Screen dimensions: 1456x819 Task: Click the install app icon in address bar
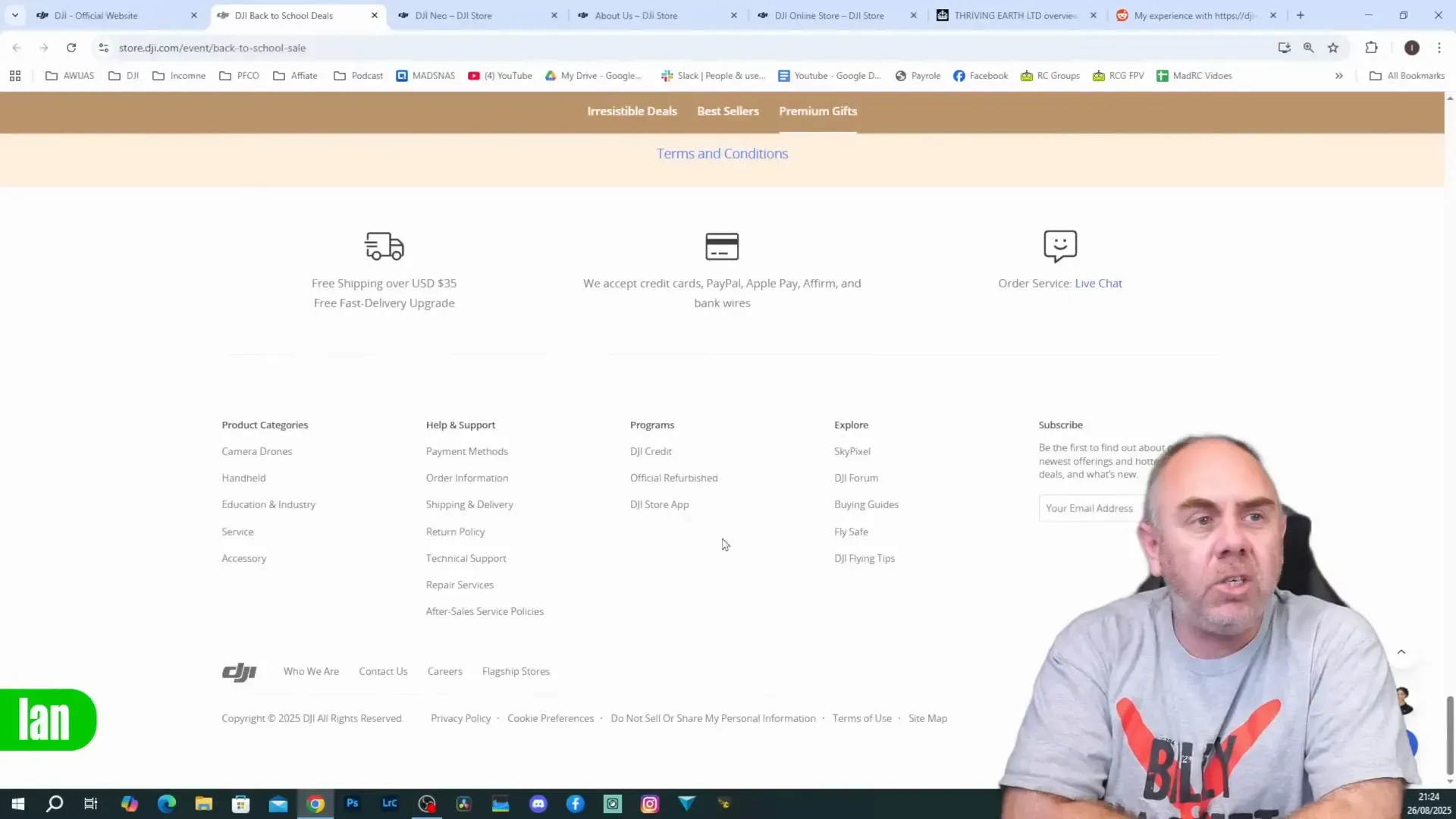point(1284,48)
